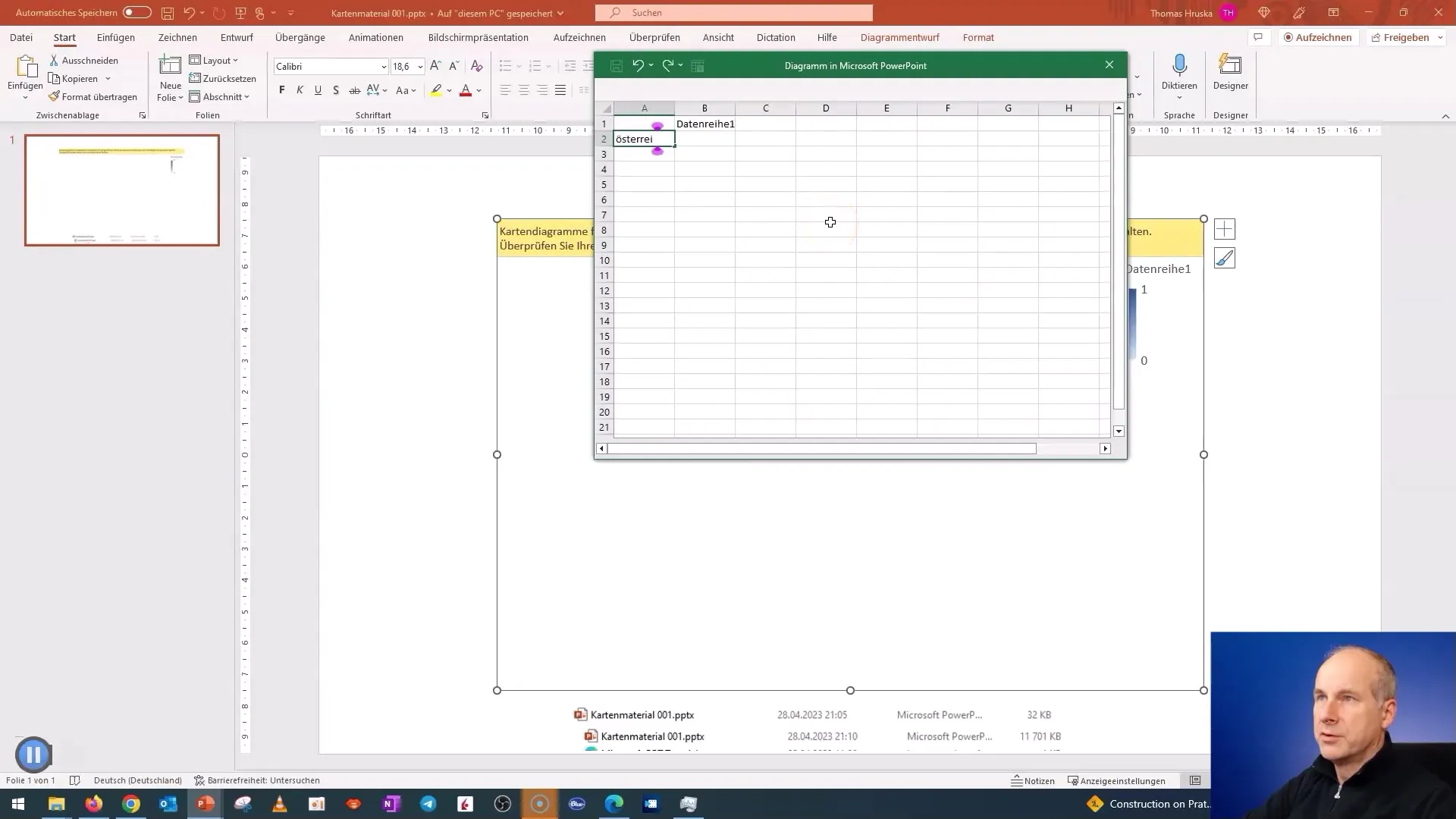1456x819 pixels.
Task: Click the Diktieren microphone icon
Action: 1179,66
